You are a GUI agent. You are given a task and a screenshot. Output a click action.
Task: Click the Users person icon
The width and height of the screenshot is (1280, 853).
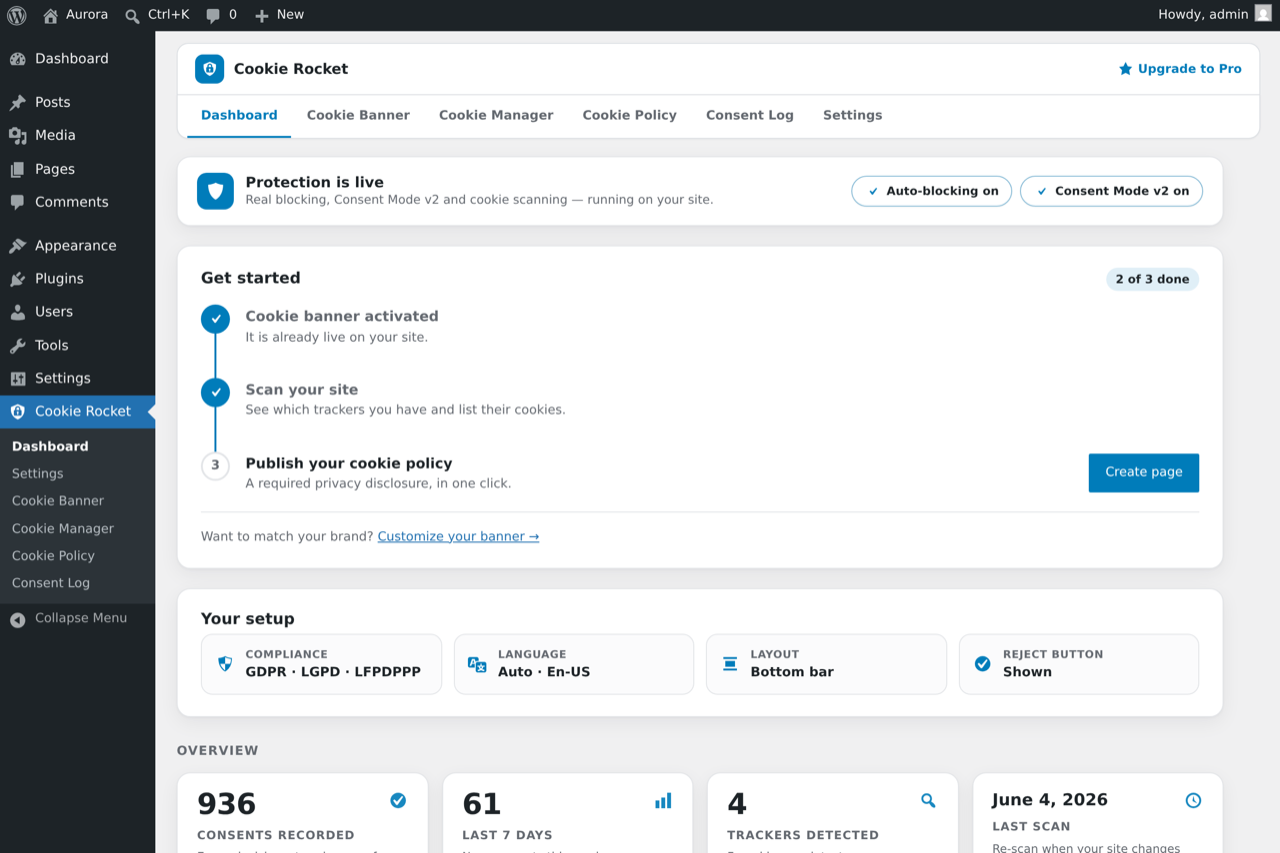point(18,312)
